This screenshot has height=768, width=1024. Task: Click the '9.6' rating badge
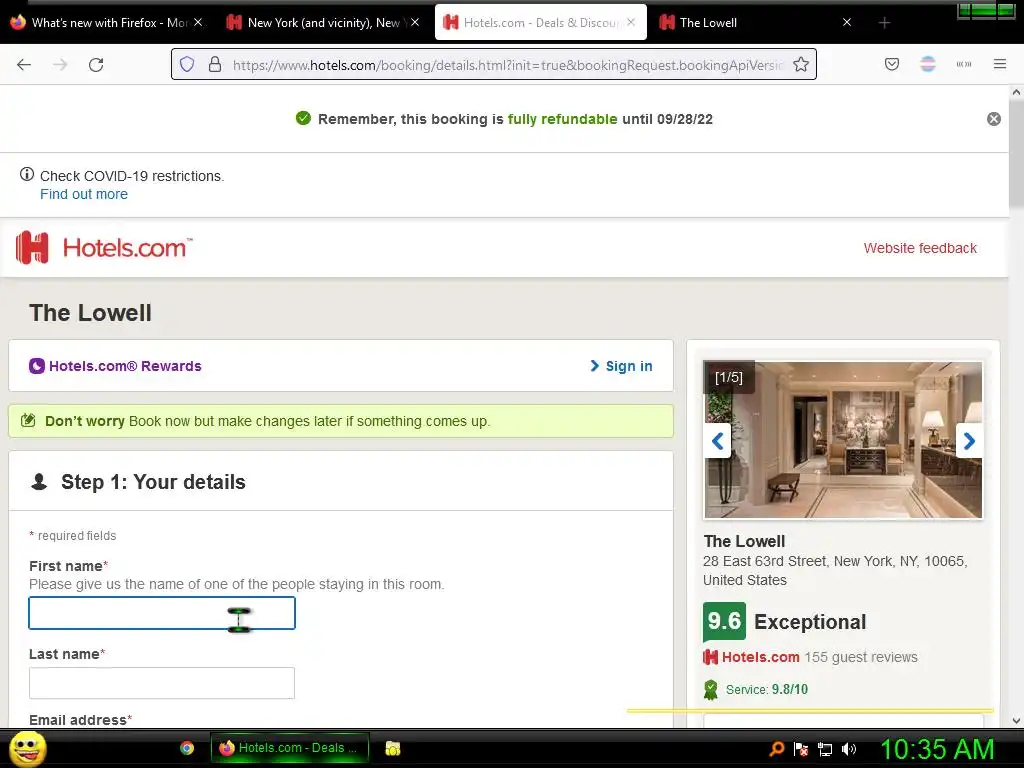[x=724, y=621]
